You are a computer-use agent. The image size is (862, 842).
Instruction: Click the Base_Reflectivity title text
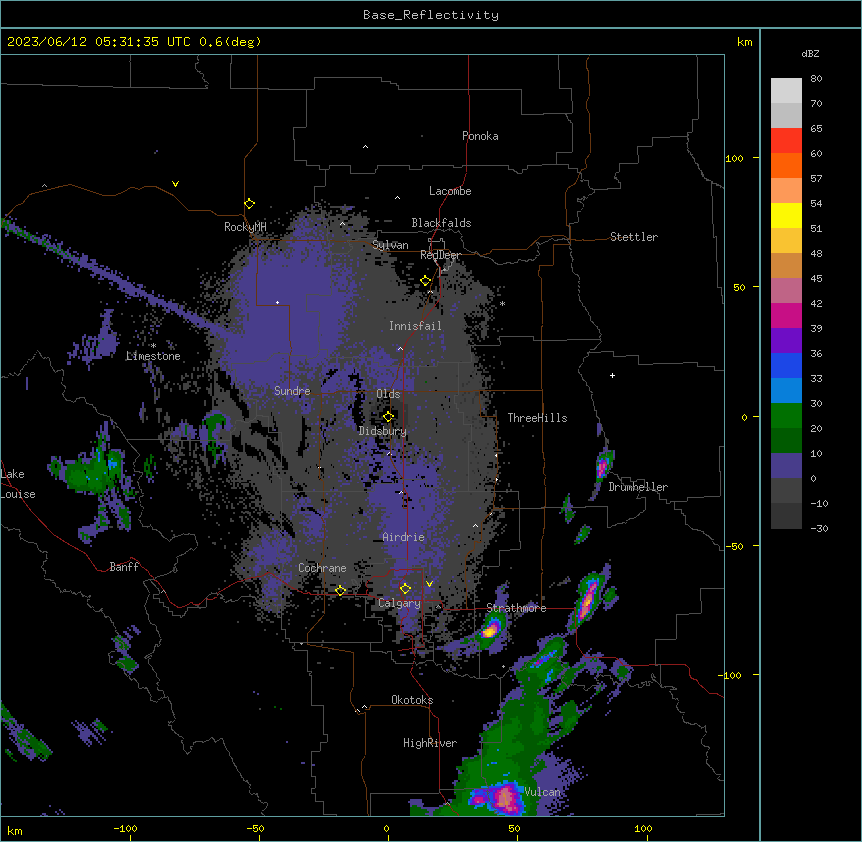(431, 15)
